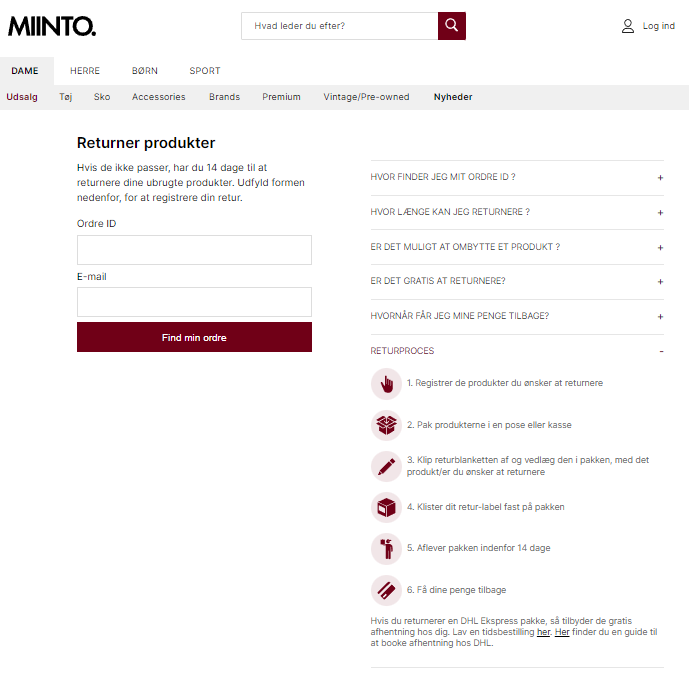This screenshot has height=676, width=689.
Task: Switch to the HERRE tab
Action: coord(85,71)
